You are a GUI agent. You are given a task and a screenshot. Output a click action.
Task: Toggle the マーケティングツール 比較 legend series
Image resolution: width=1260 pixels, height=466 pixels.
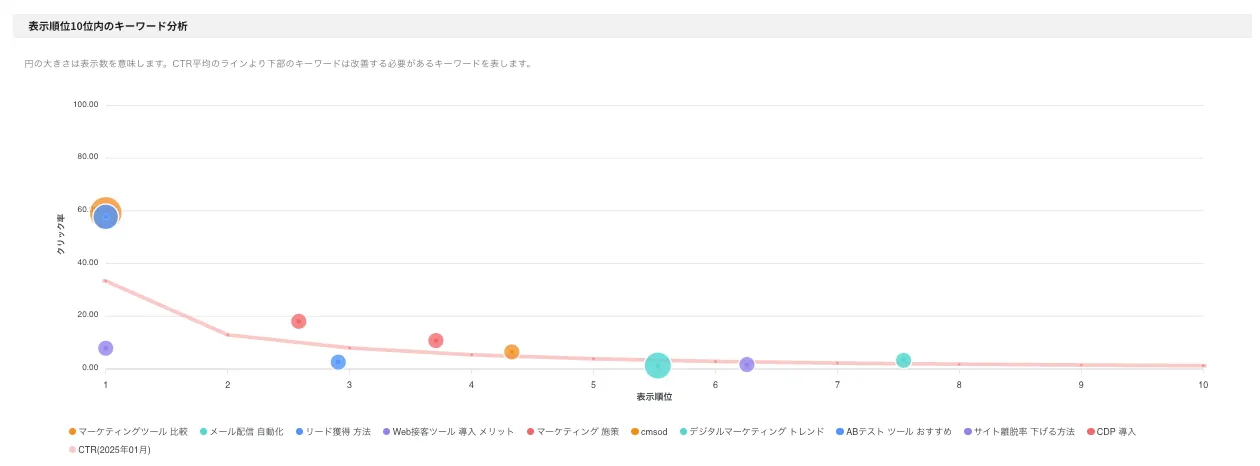tap(128, 432)
